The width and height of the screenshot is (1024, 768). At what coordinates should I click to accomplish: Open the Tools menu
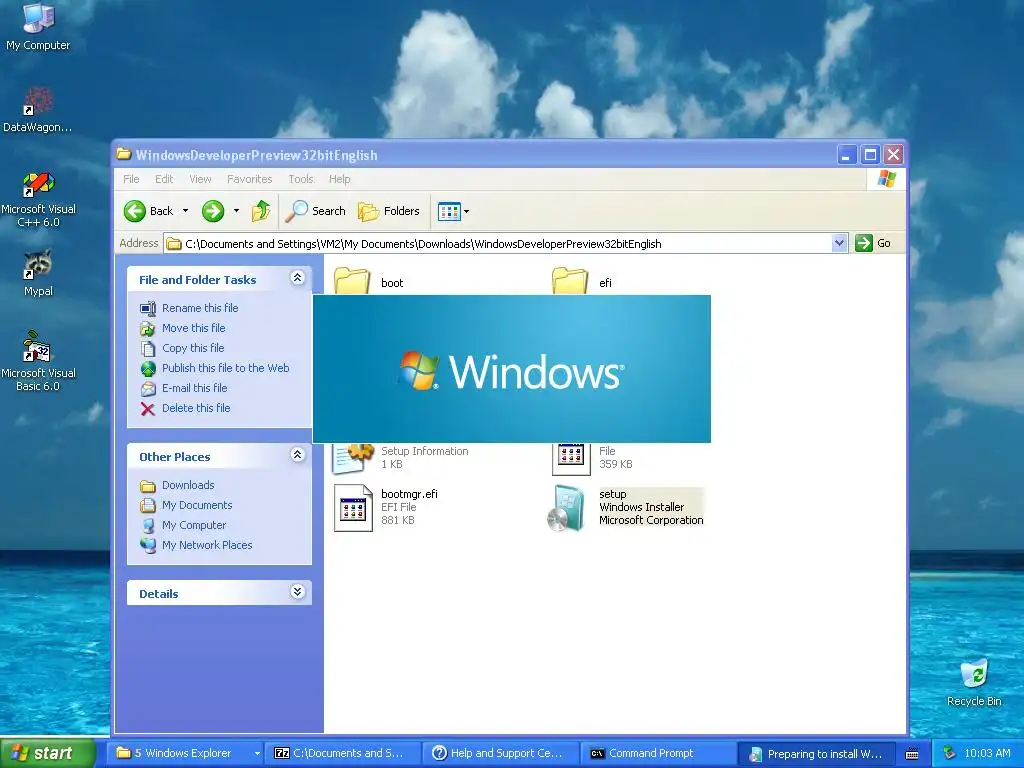(x=301, y=179)
